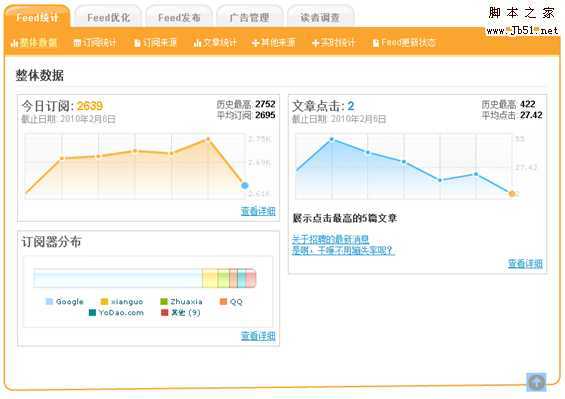Open 查看详细 in the 订阅器分布 panel
The width and height of the screenshot is (565, 399).
click(x=258, y=336)
